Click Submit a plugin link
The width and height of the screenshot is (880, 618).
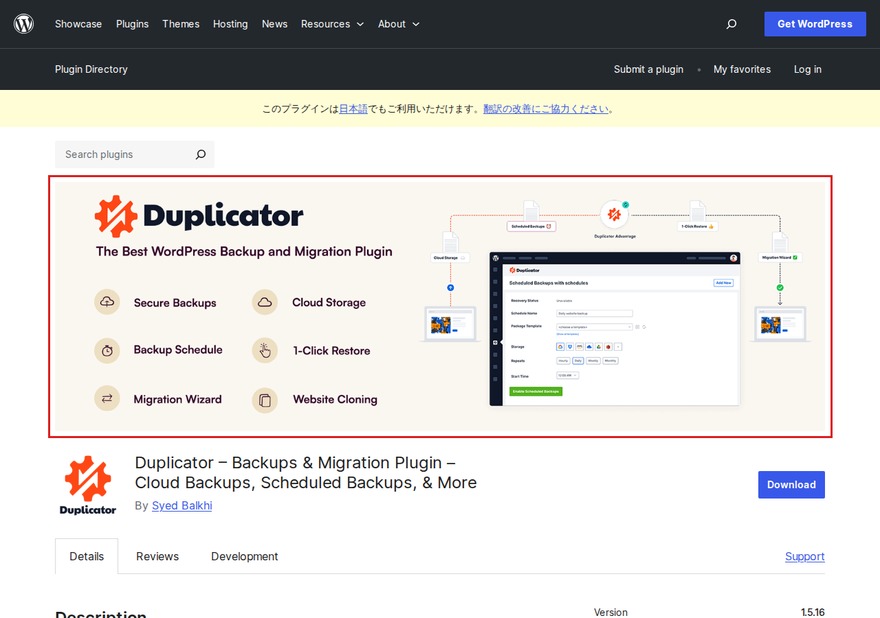[x=648, y=69]
